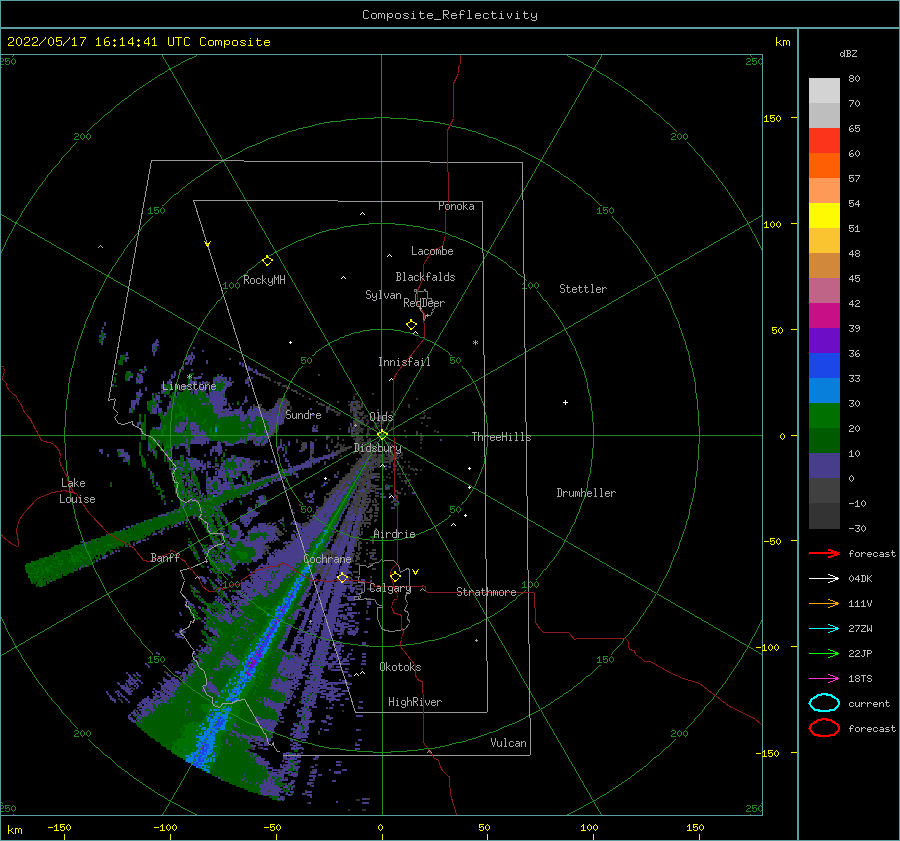
Task: Click the Calgary city label
Action: 390,588
